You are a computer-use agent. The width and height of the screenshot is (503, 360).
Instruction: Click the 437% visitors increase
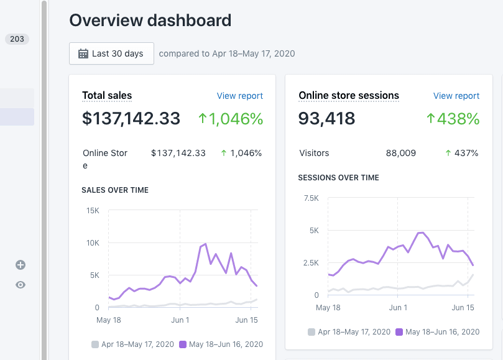[462, 153]
